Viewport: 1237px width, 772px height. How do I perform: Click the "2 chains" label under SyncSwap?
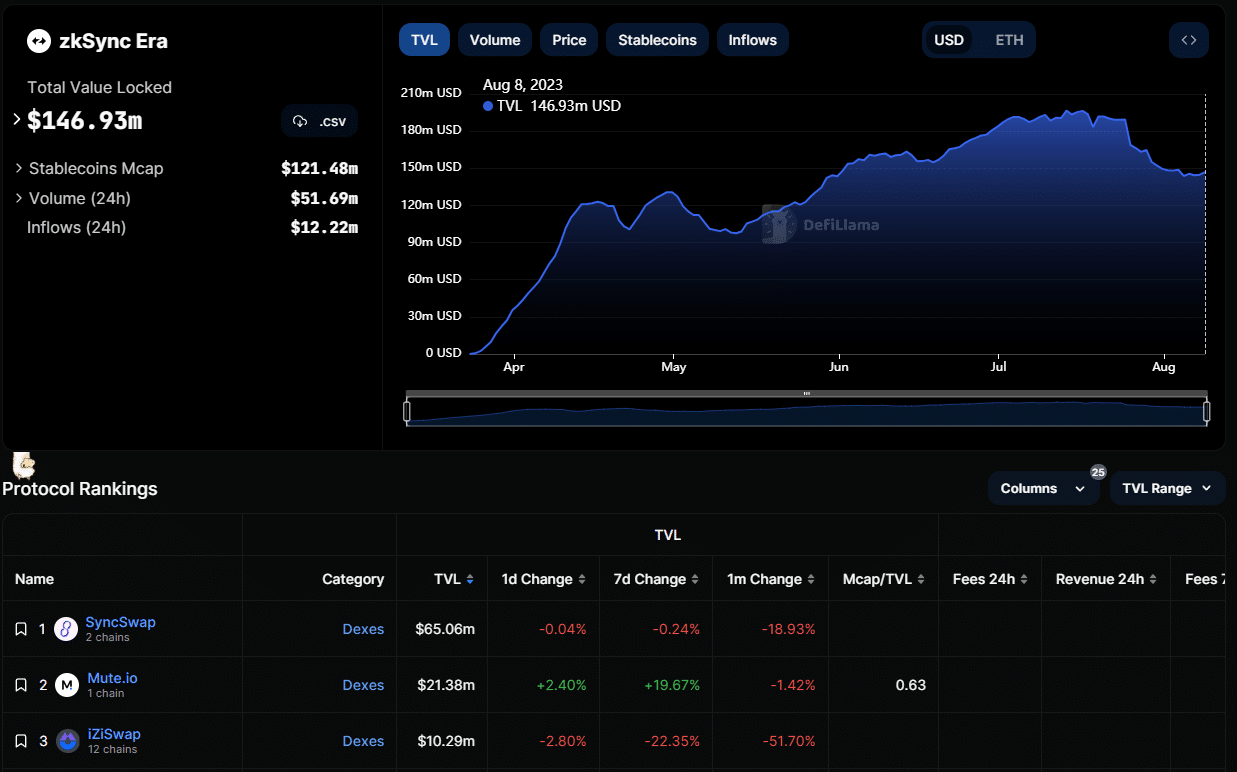(x=107, y=637)
